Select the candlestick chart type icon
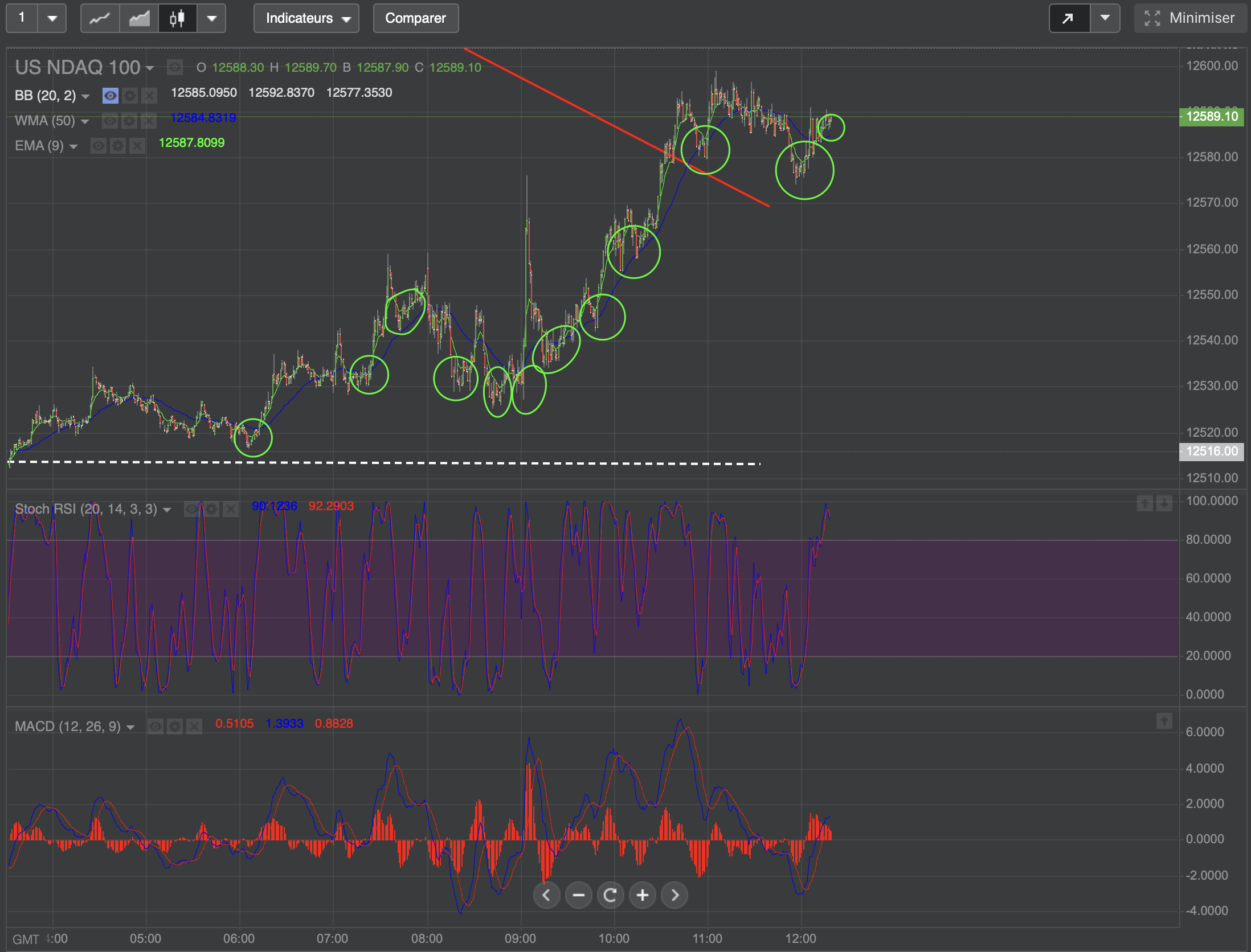 177,18
